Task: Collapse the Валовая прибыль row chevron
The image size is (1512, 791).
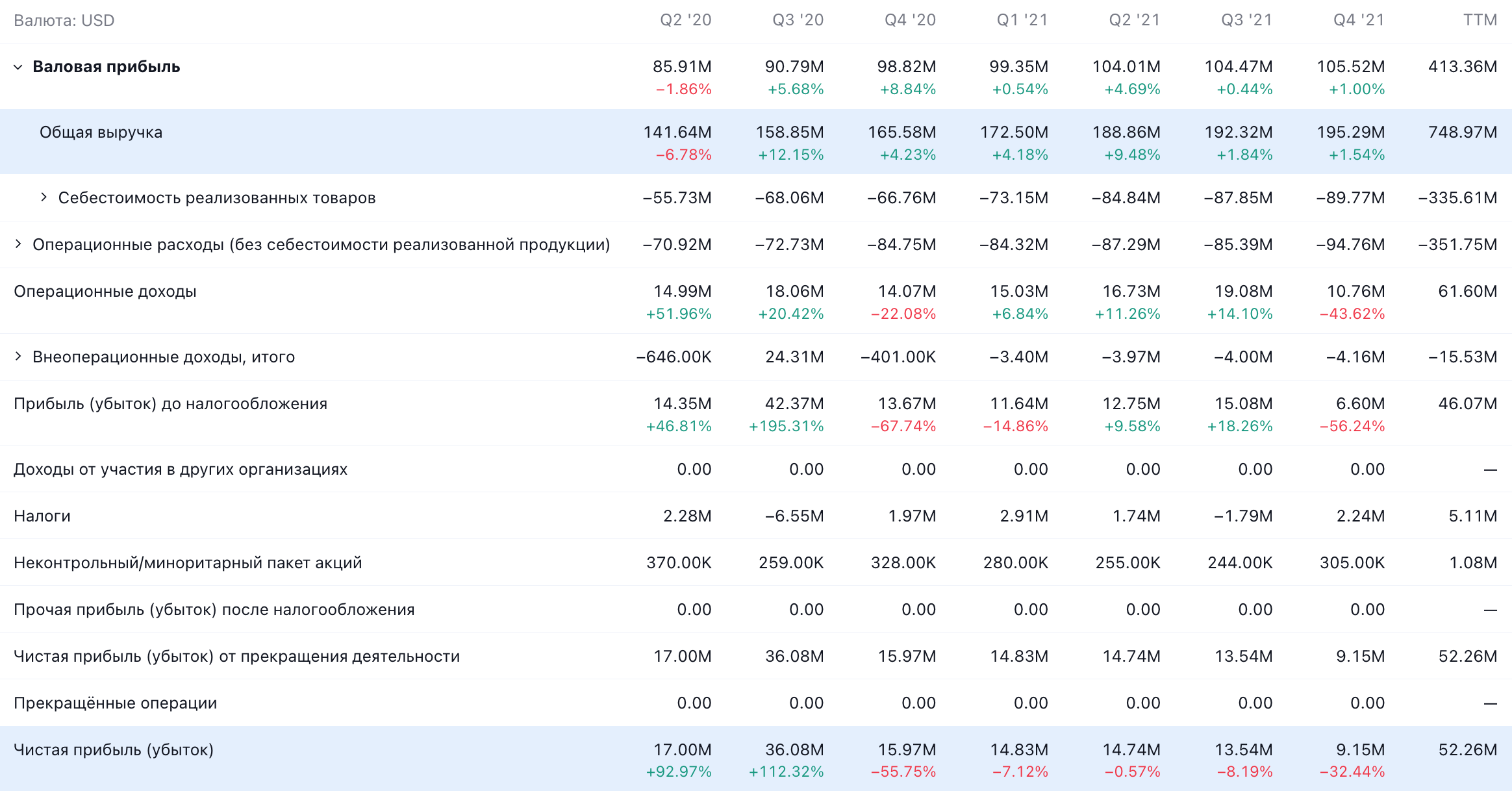Action: [x=18, y=67]
